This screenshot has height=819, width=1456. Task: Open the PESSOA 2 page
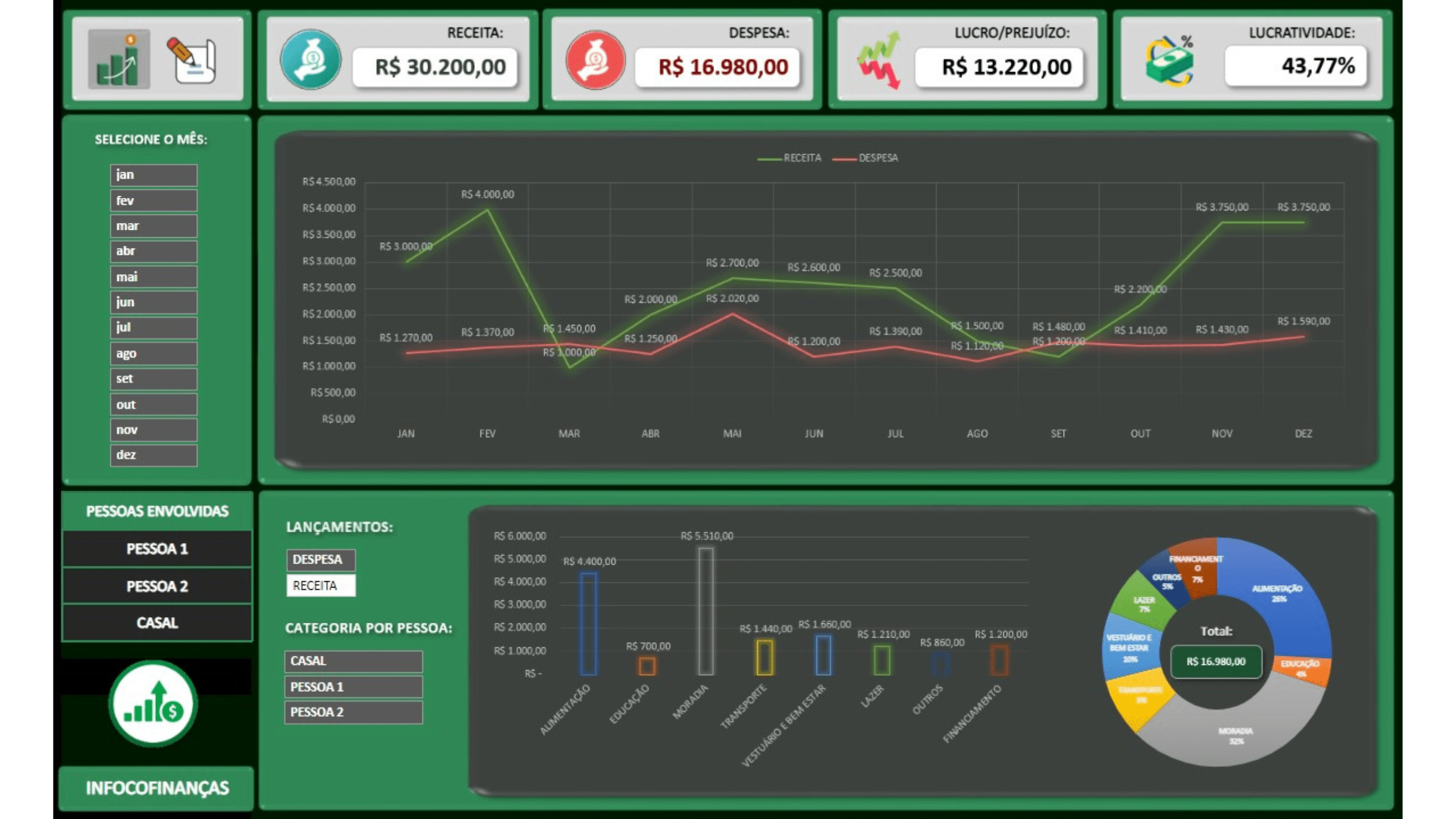click(x=157, y=586)
